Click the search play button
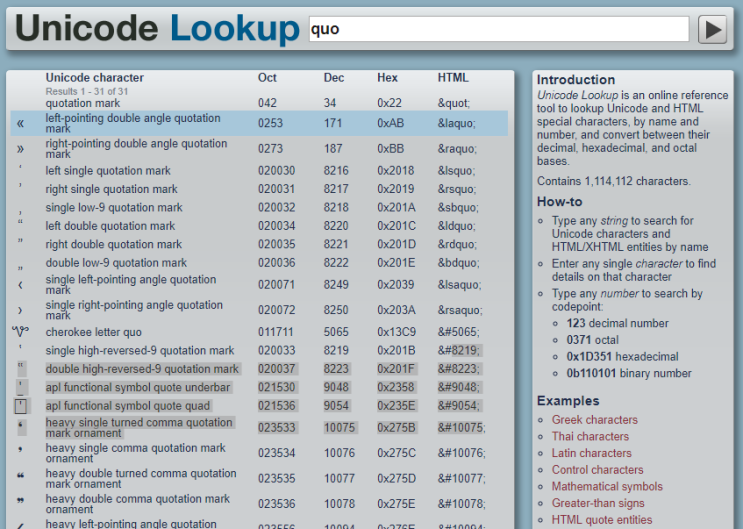Viewport: 743px width, 529px height. tap(712, 29)
